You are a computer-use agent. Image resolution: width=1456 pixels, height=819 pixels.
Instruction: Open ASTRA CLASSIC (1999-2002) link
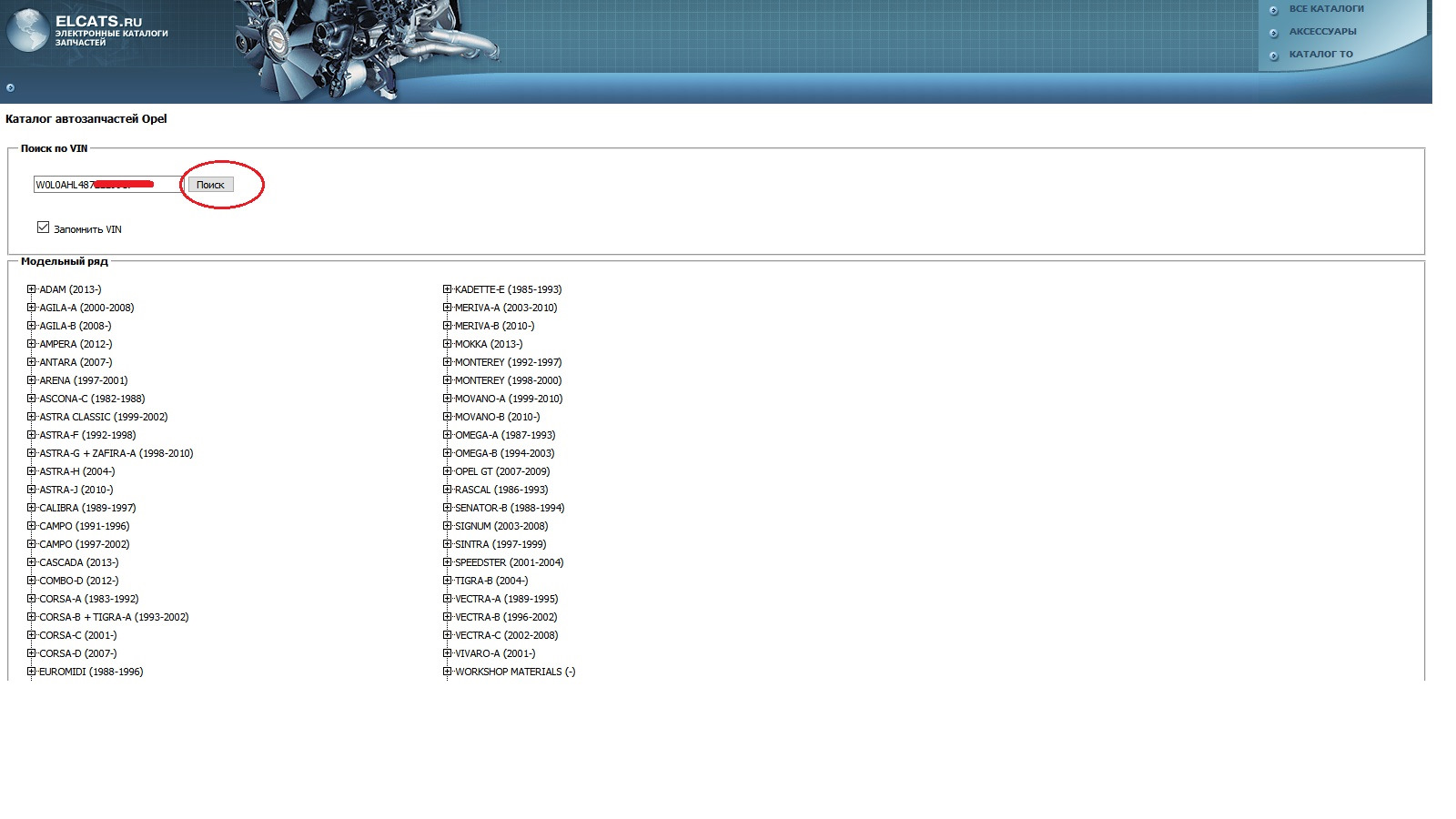(104, 417)
